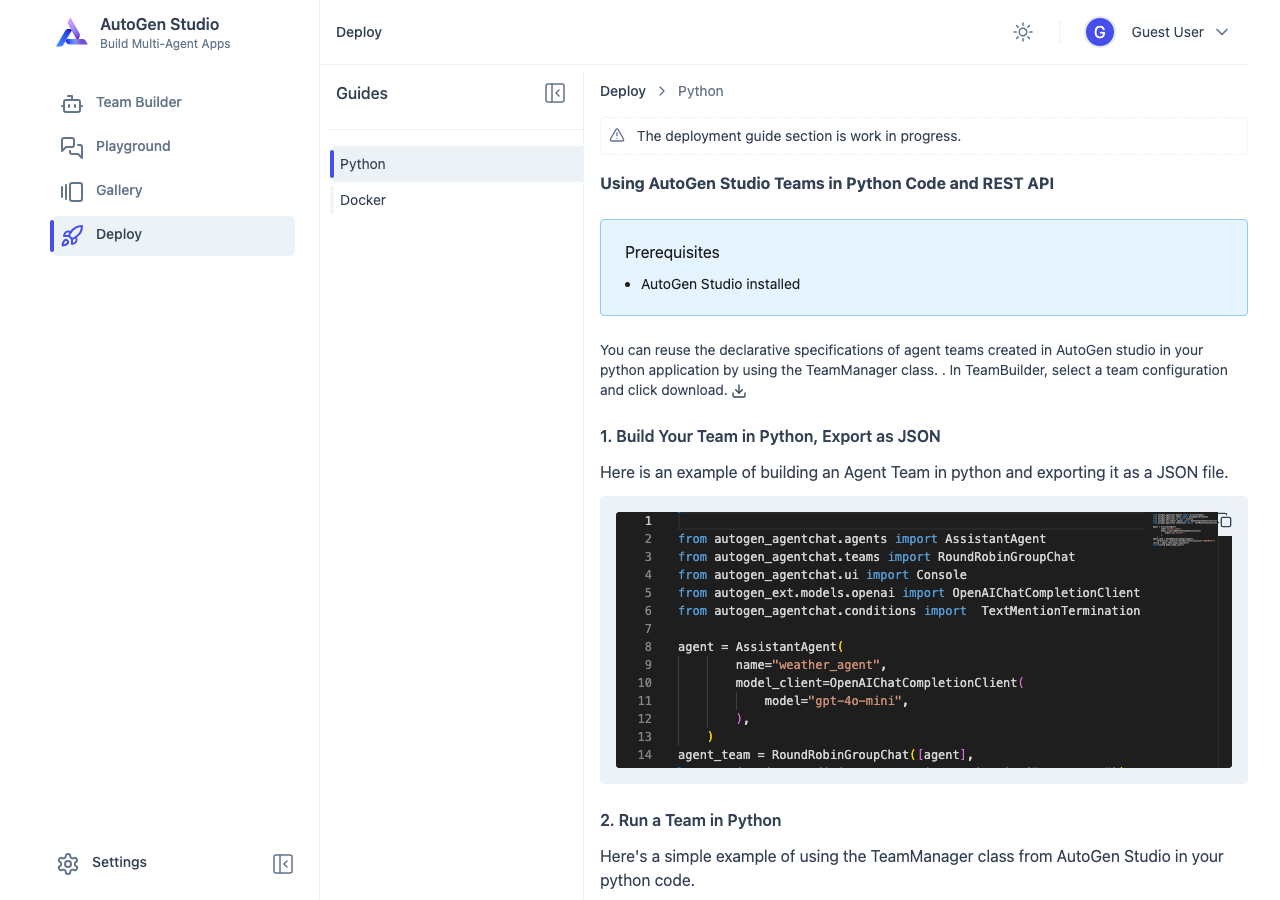The height and width of the screenshot is (900, 1280).
Task: Toggle the light/dark theme sun icon
Action: tap(1022, 32)
